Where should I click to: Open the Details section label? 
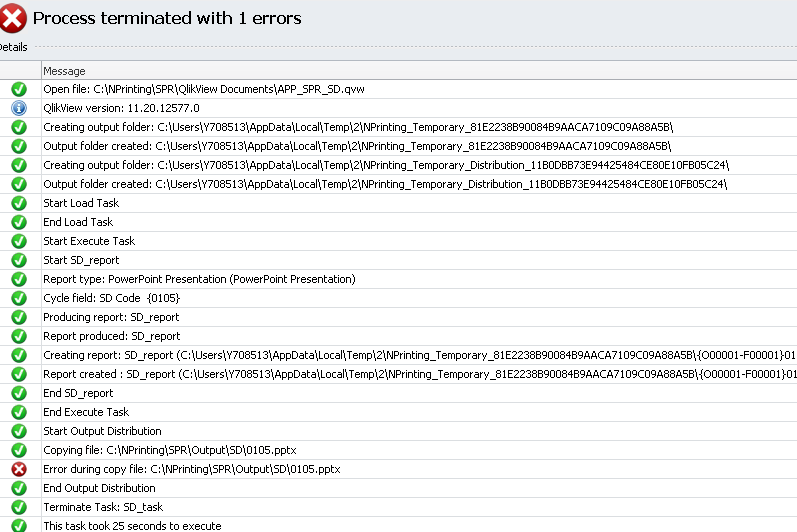click(x=14, y=47)
